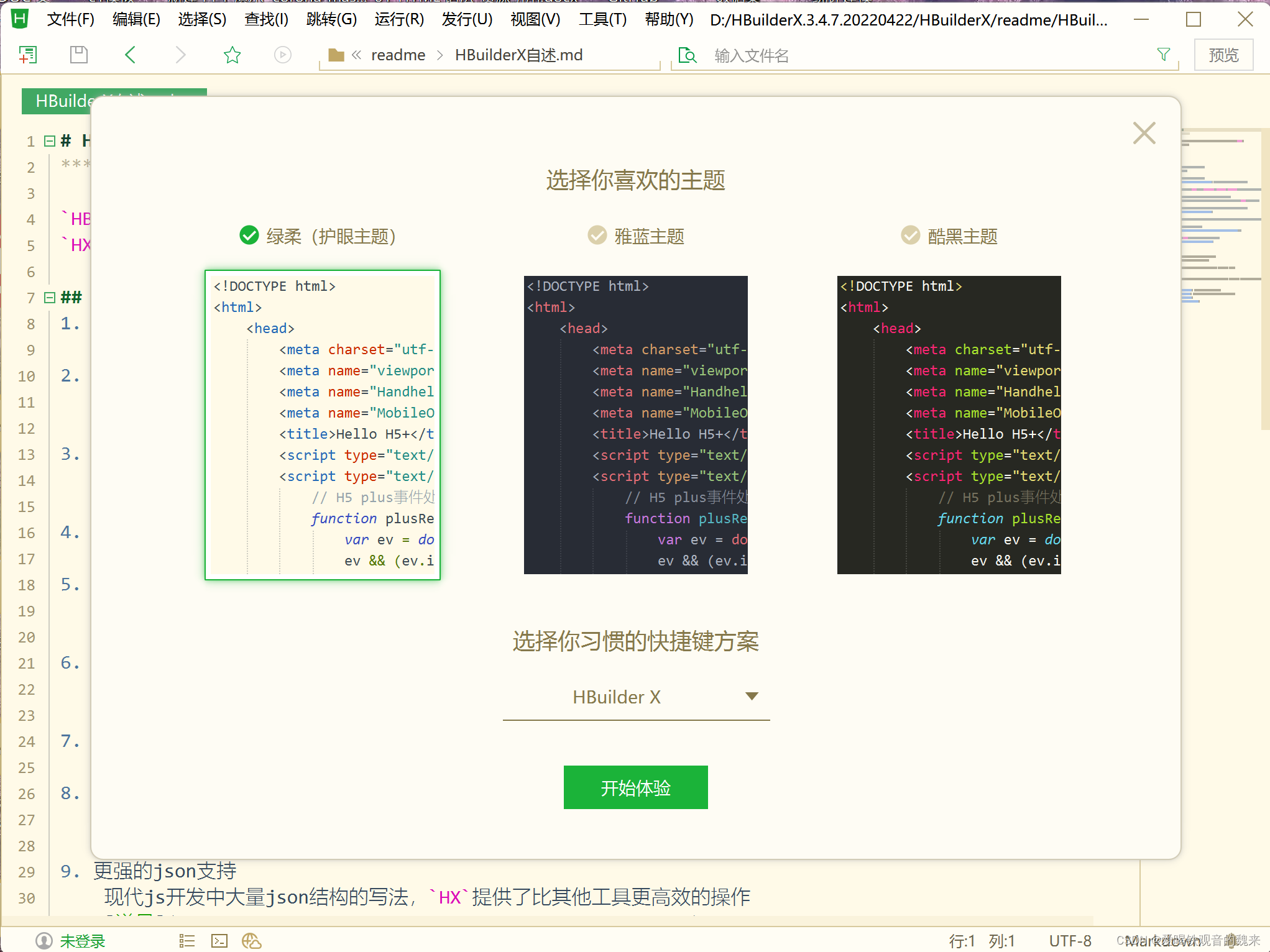Screen dimensions: 1270x952
Task: Click the Run play icon in the toolbar
Action: [x=282, y=55]
